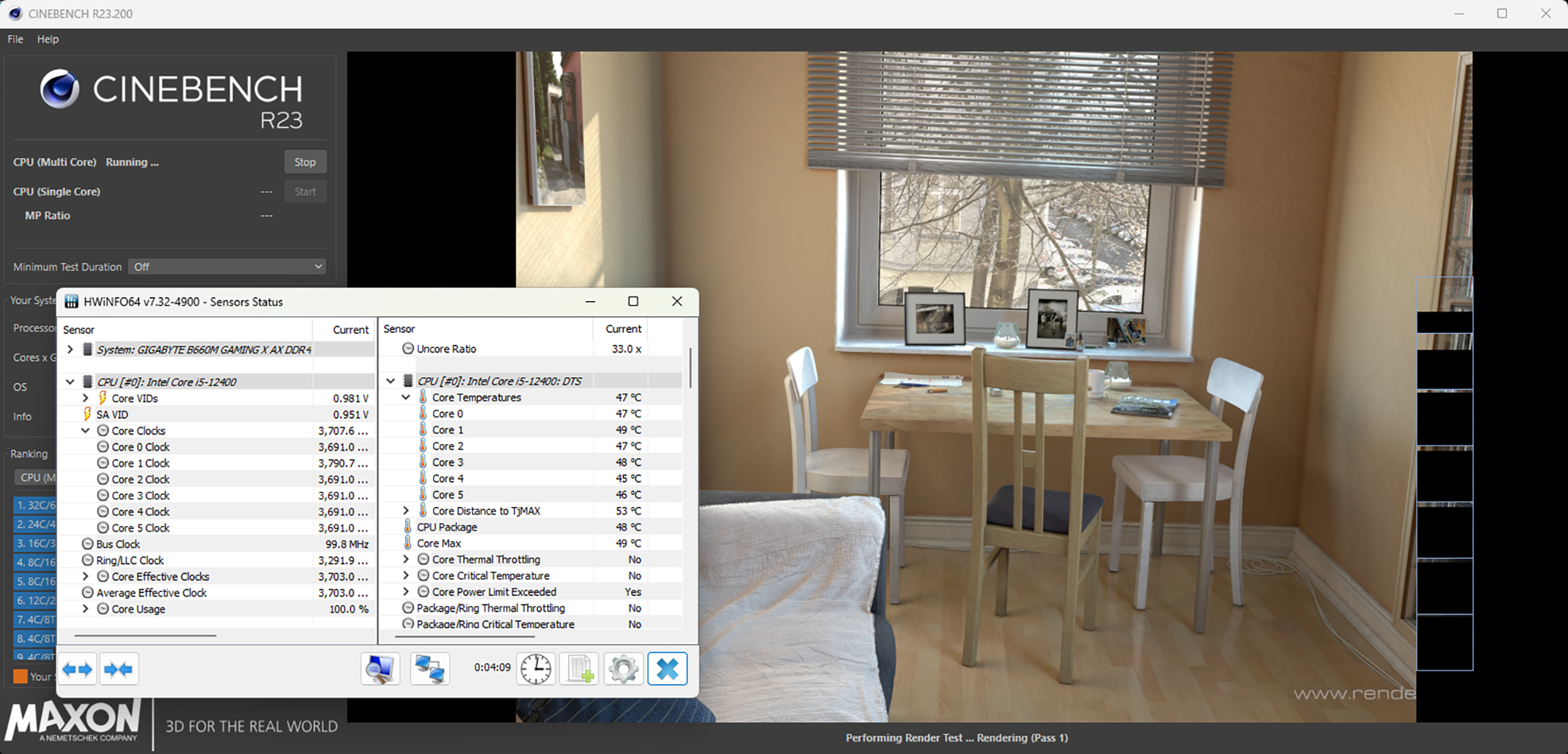Viewport: 1568px width, 754px height.
Task: Click the expand layout arrows icon in HWiNFO
Action: click(78, 669)
